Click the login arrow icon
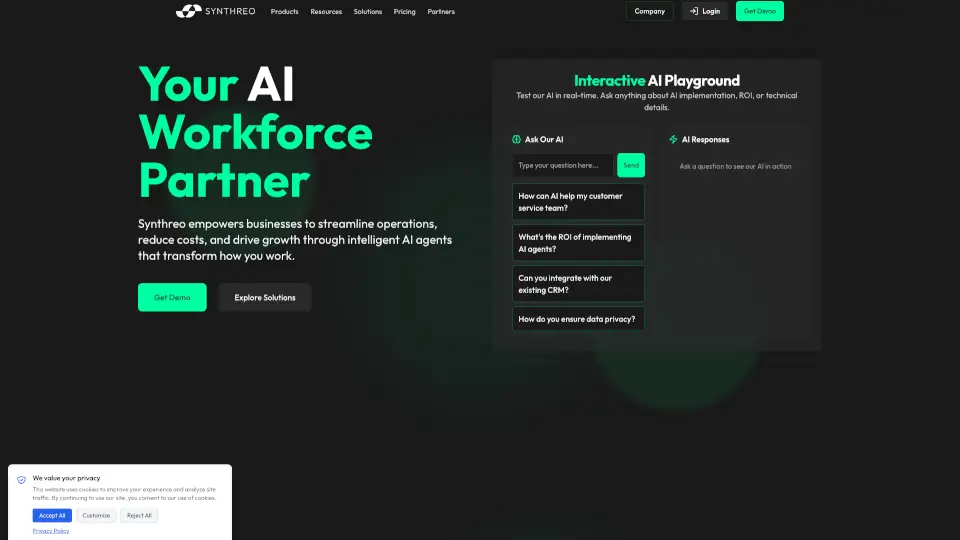Viewport: 960px width, 540px height. (x=694, y=12)
